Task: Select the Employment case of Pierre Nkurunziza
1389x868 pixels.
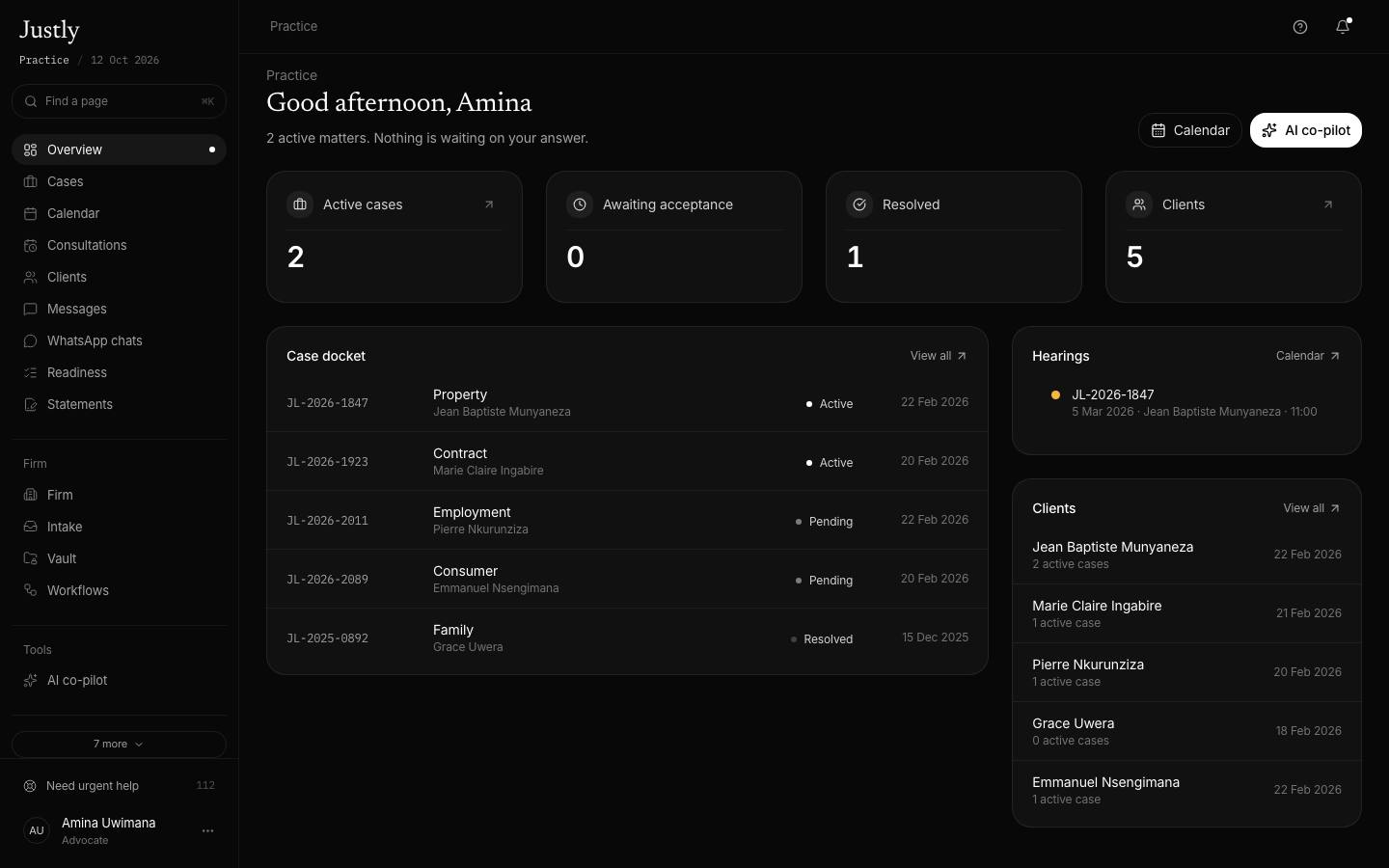Action: pyautogui.click(x=627, y=520)
